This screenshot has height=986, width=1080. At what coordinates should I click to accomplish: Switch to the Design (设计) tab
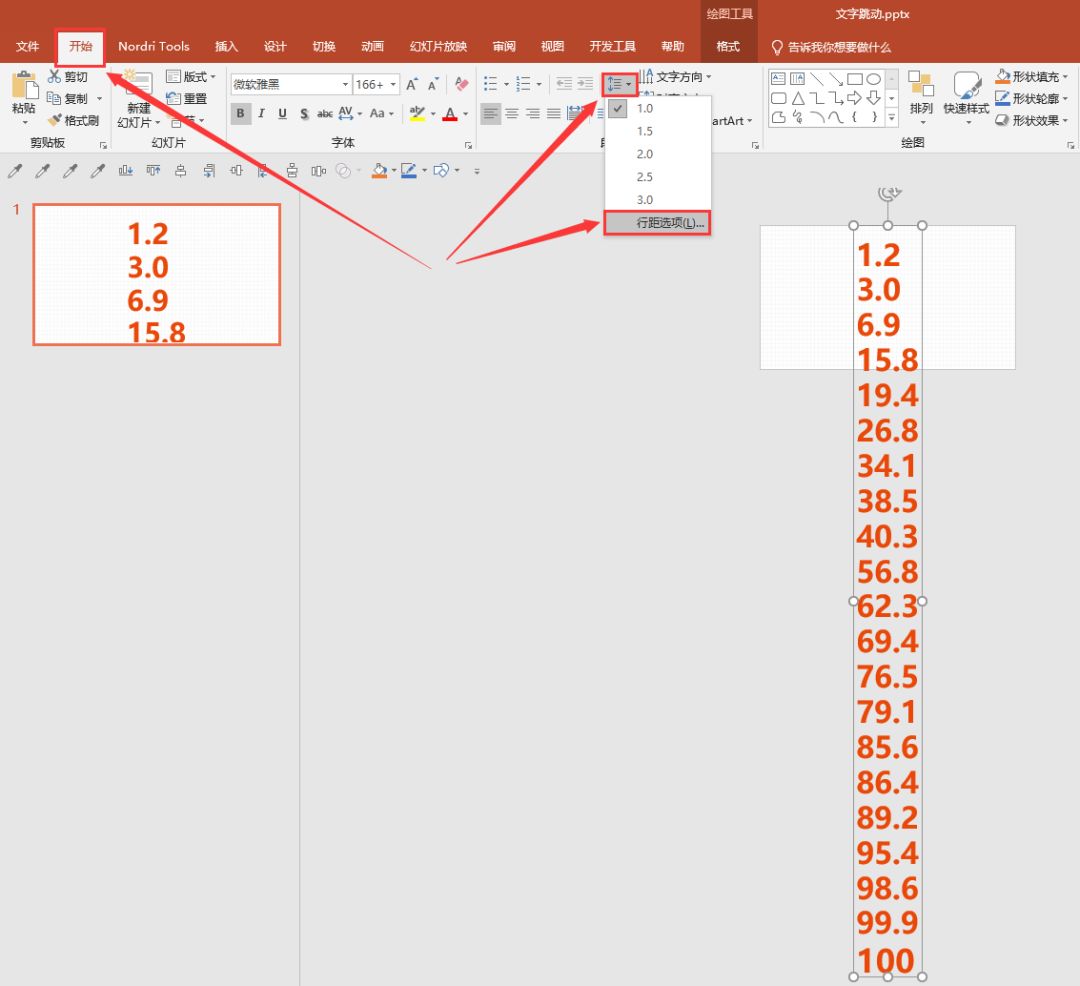click(275, 46)
